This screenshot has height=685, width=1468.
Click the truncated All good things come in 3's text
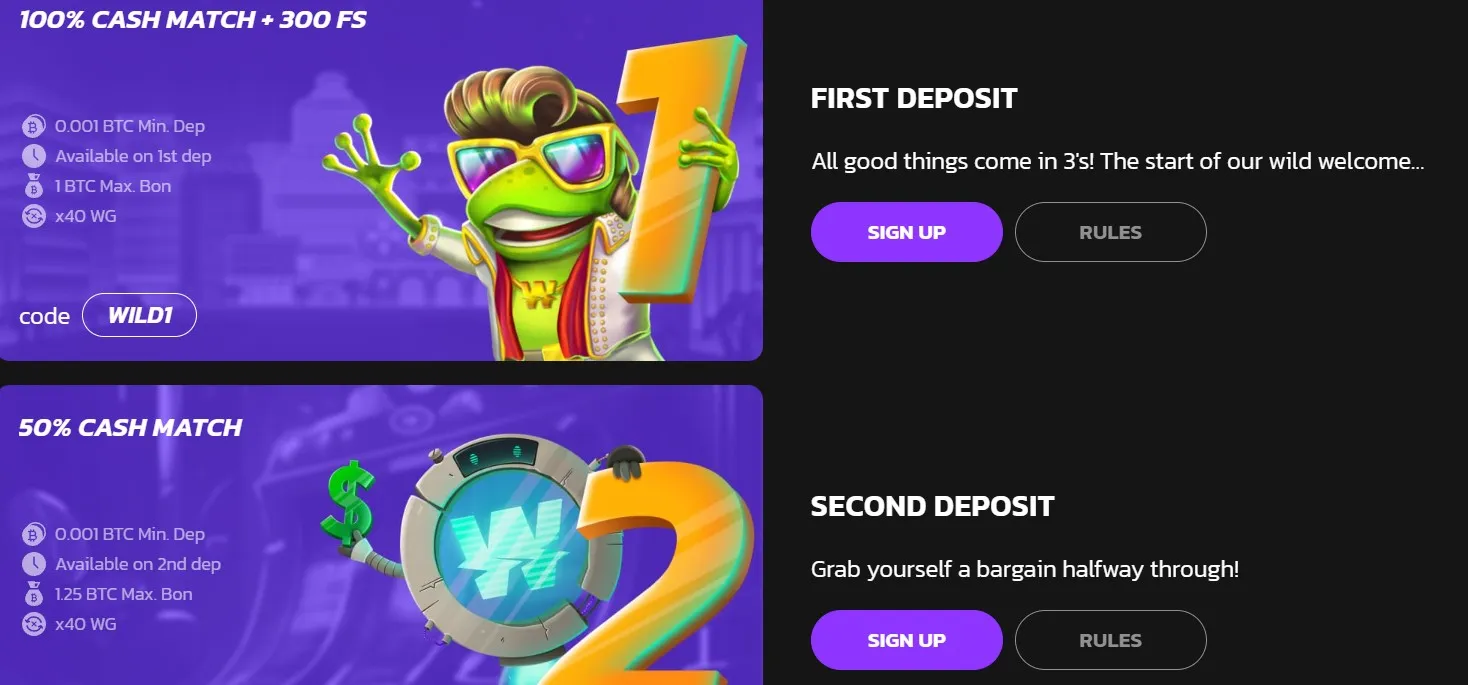tap(1118, 161)
